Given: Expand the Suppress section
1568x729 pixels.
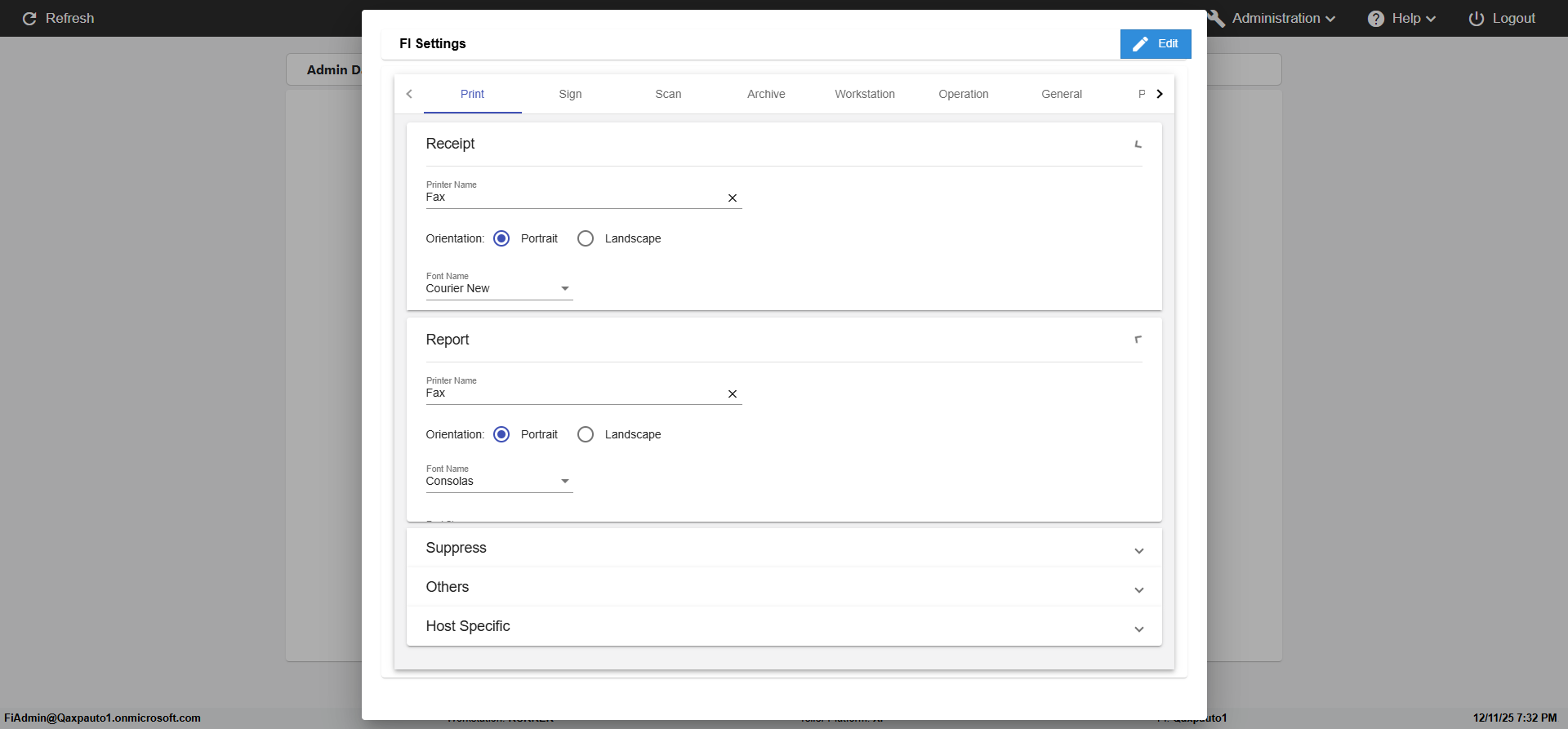Looking at the screenshot, I should 1138,551.
